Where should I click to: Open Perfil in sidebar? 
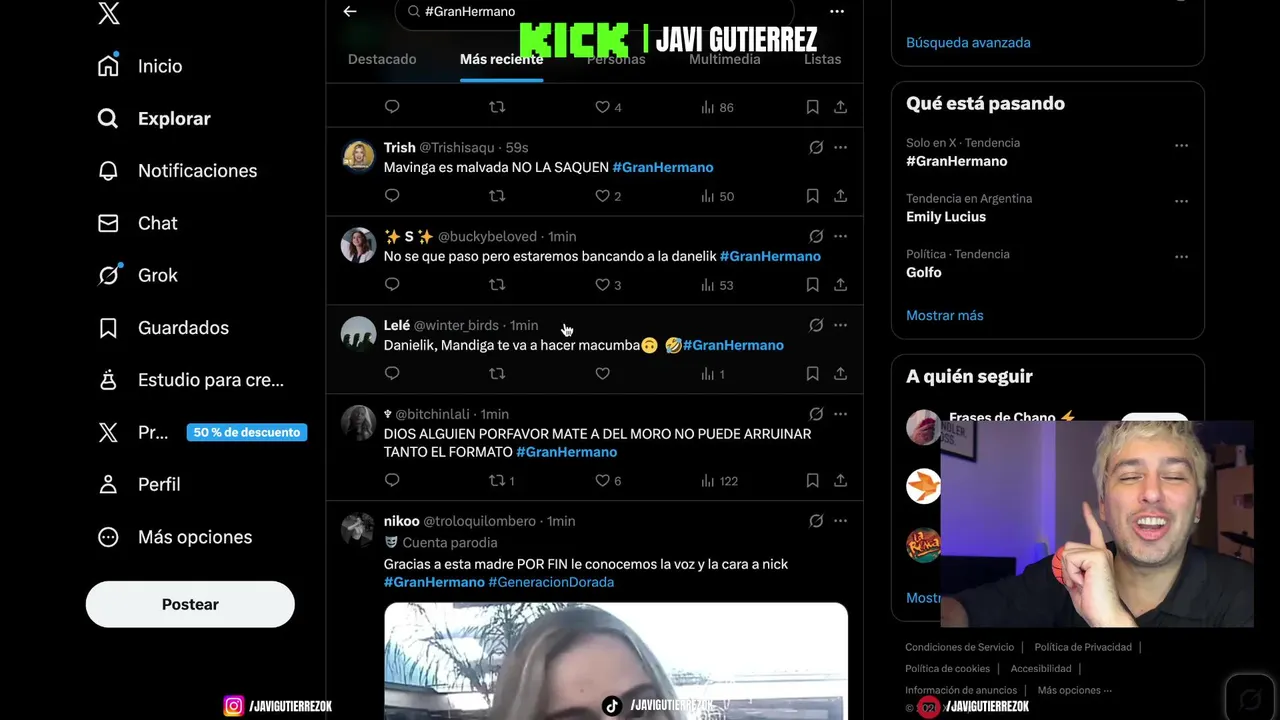pyautogui.click(x=139, y=484)
